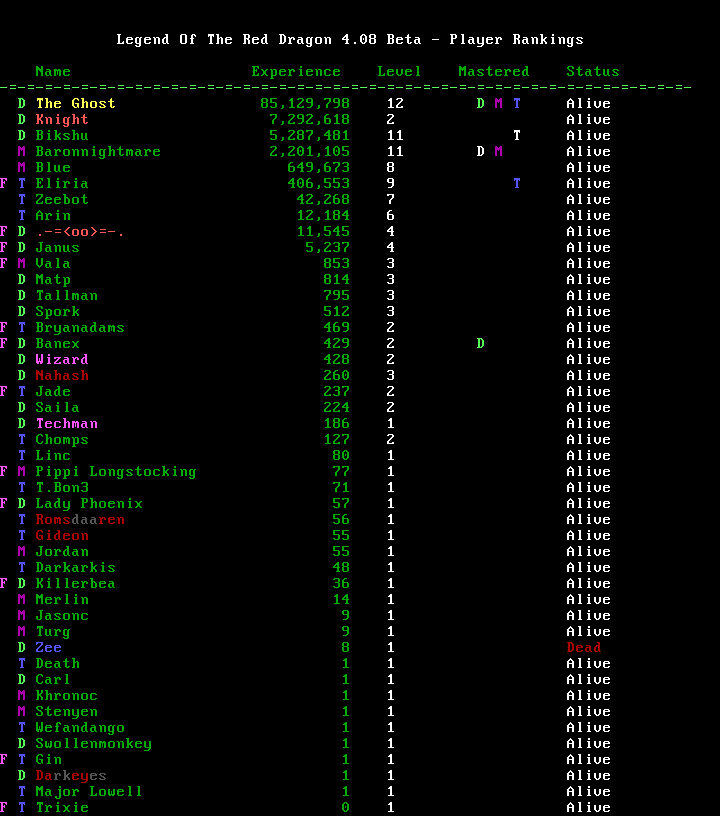Click on Pippi Longstocking
Screen dimensions: 720x816
(x=115, y=472)
